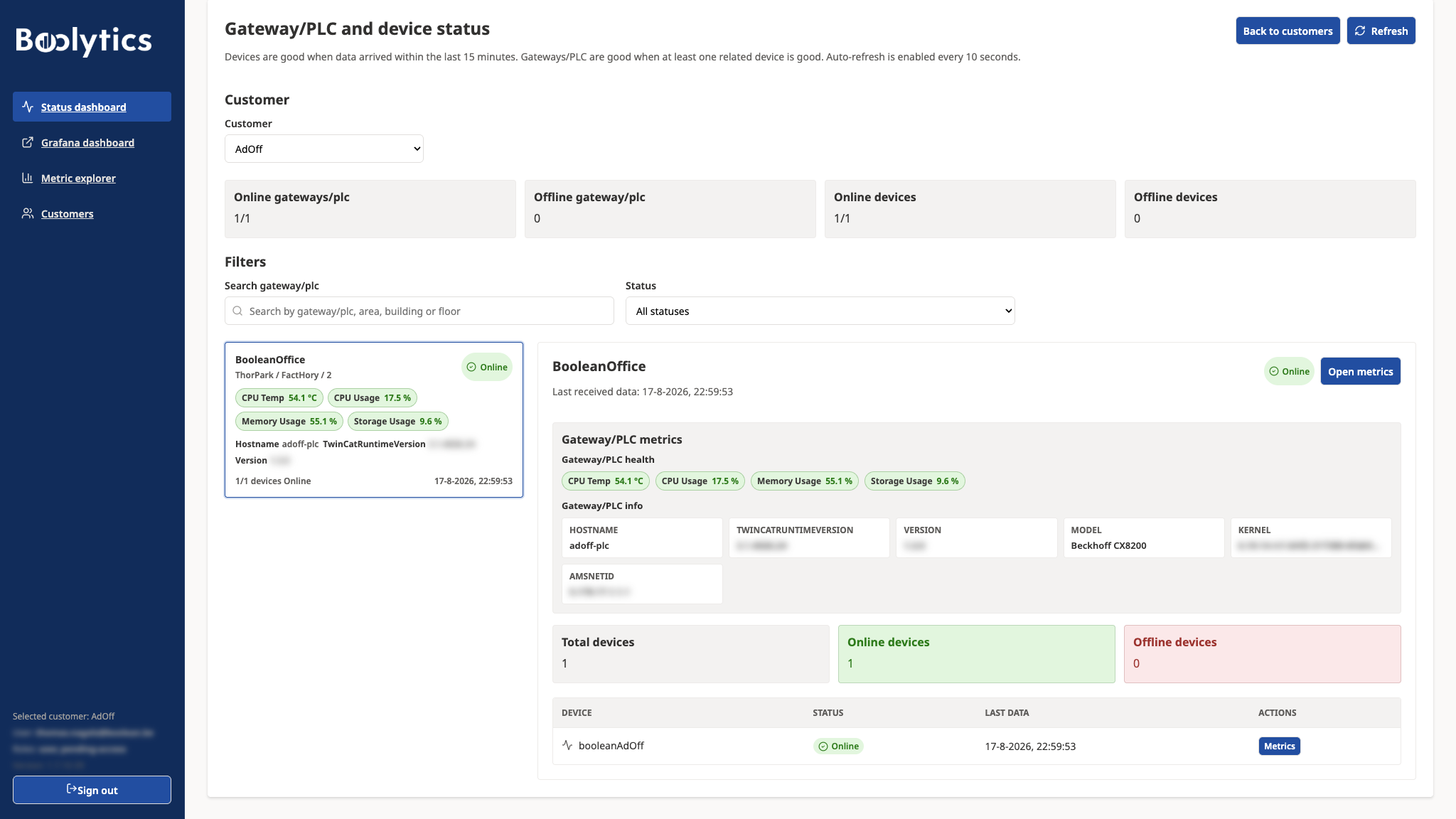The image size is (1456, 819).
Task: Click the top Online devices 1/1 tile
Action: pos(970,208)
